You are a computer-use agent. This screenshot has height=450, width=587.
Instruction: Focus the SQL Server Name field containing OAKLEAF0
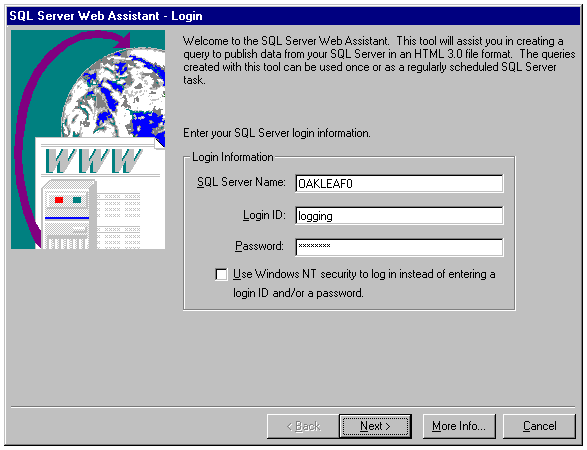(399, 184)
